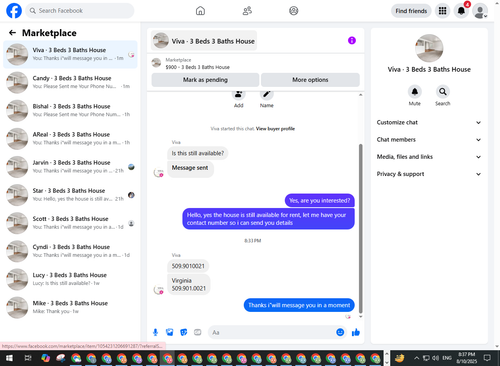Screen dimensions: 500x366
Task: Click the 'Thanks i"will message you in a moment' bubble
Action: [299, 305]
